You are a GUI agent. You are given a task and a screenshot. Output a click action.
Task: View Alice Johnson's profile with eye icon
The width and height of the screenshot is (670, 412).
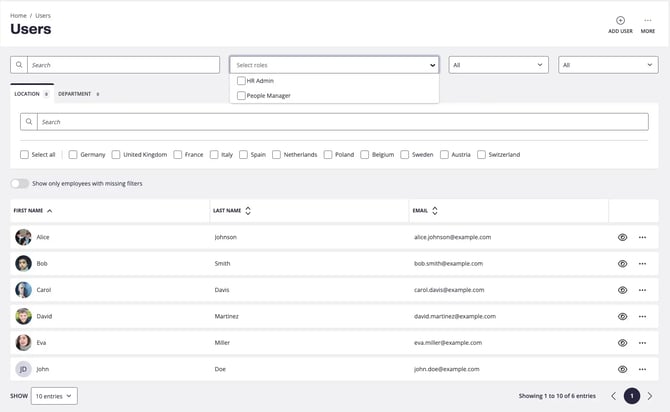622,237
